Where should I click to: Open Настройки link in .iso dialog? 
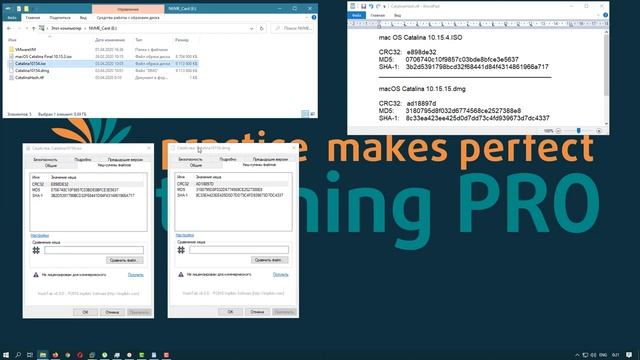[x=40, y=236]
